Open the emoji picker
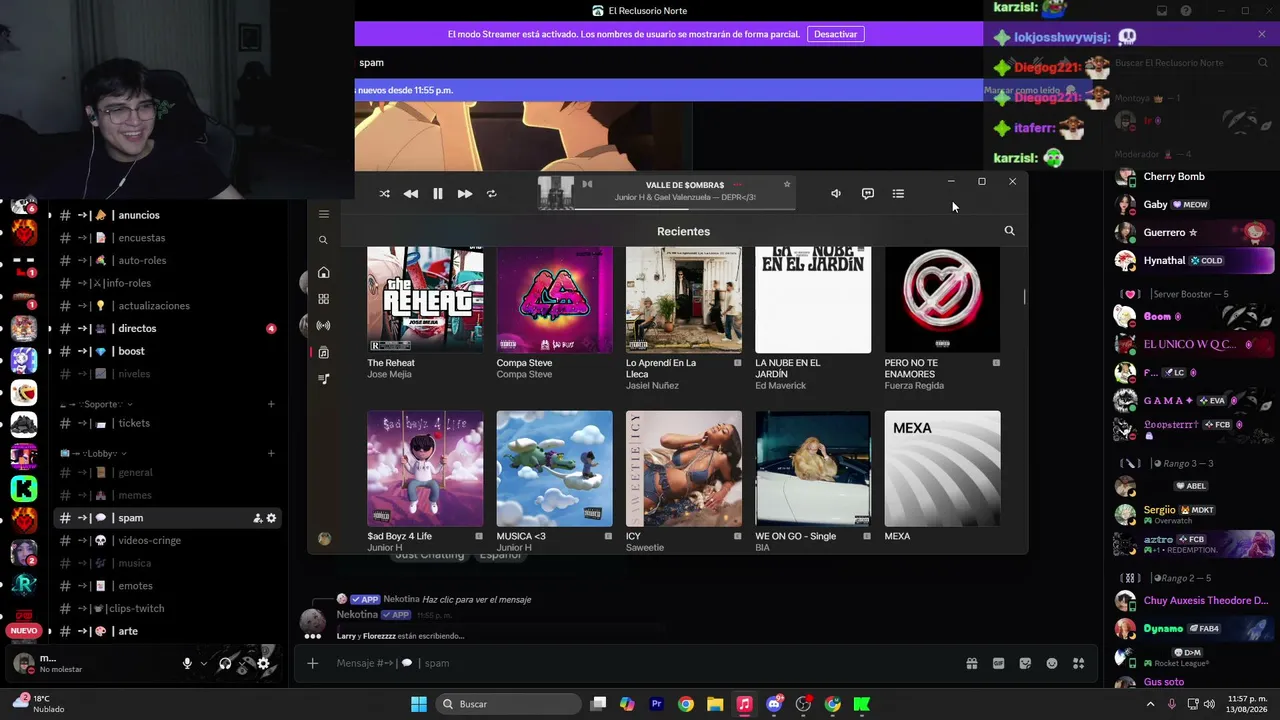1280x720 pixels. coord(1052,663)
